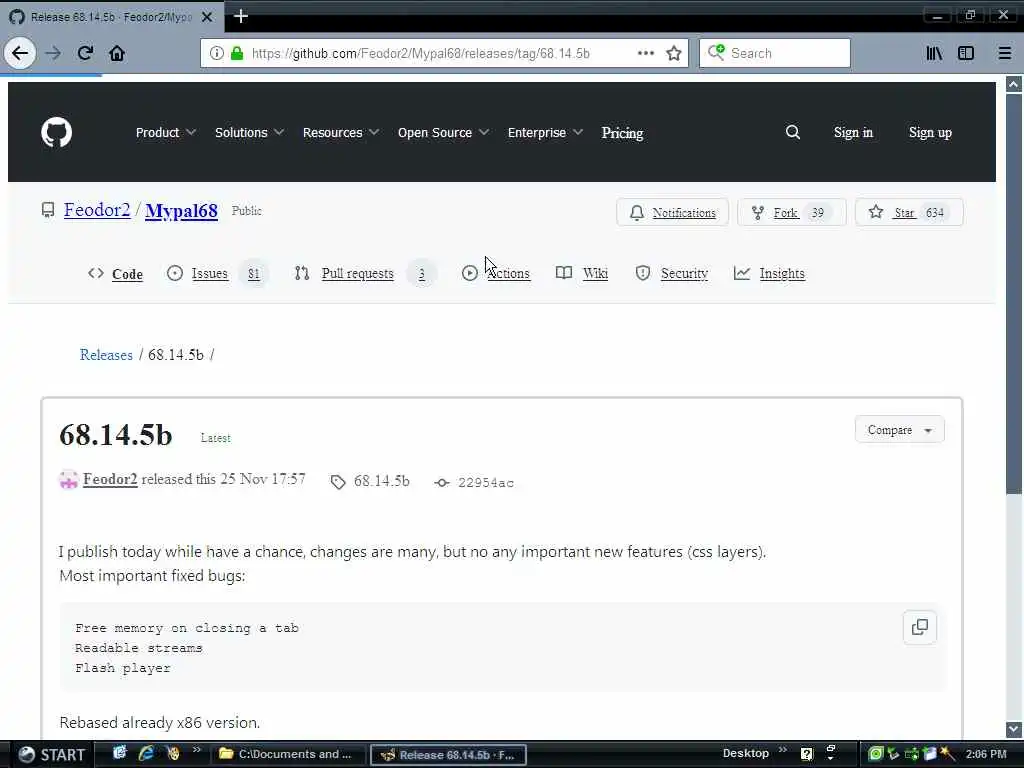Click the system clock 2:06 PM
Screen dimensions: 1024x768
pos(986,754)
